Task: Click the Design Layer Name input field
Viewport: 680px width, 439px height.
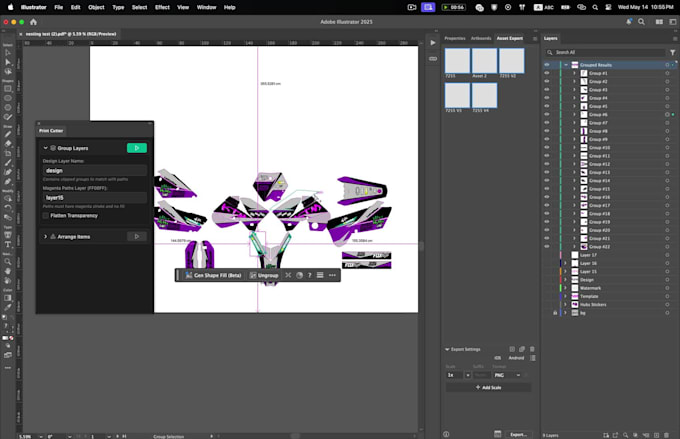Action: coord(95,170)
